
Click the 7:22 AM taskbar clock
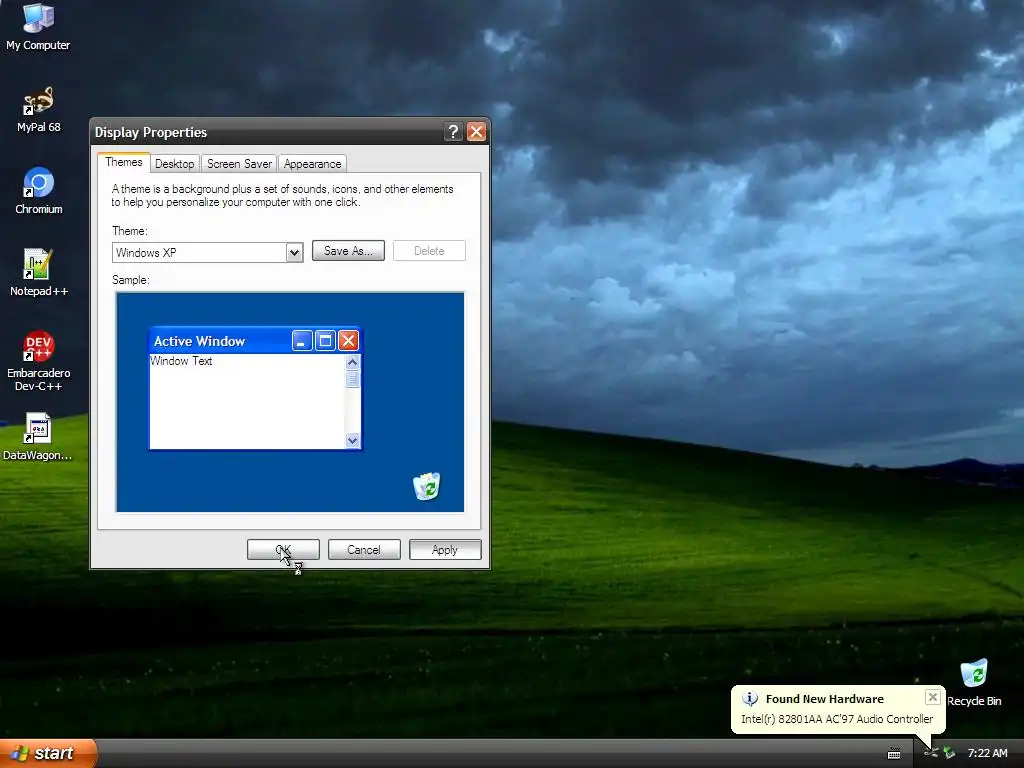pos(987,753)
